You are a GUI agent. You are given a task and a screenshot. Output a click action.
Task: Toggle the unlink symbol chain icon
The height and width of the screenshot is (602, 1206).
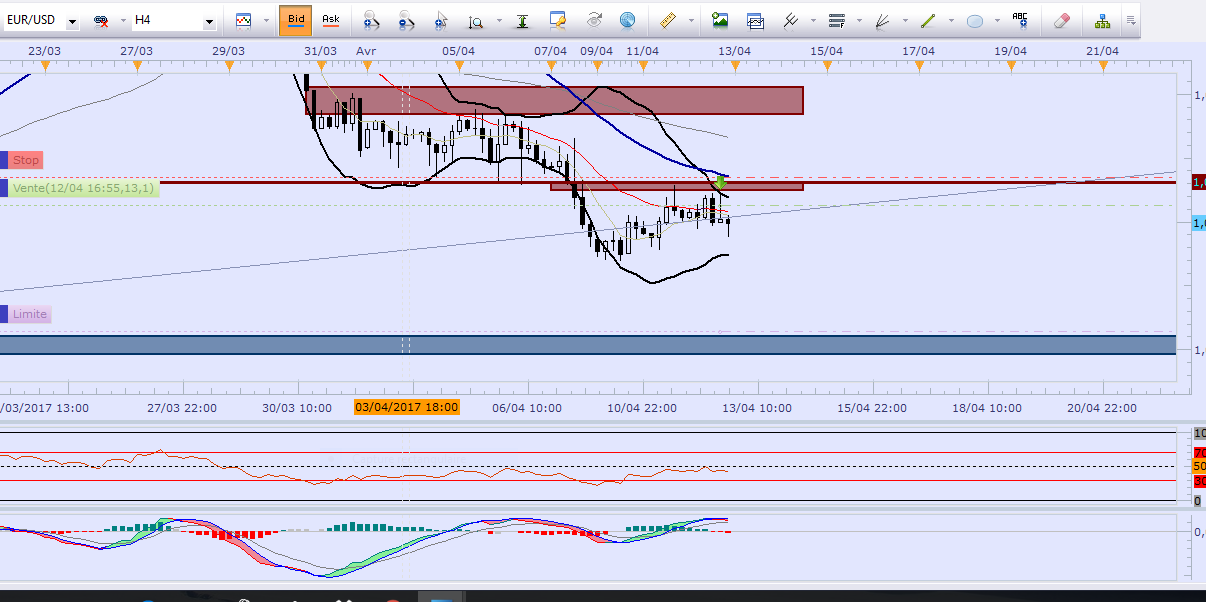tap(101, 20)
